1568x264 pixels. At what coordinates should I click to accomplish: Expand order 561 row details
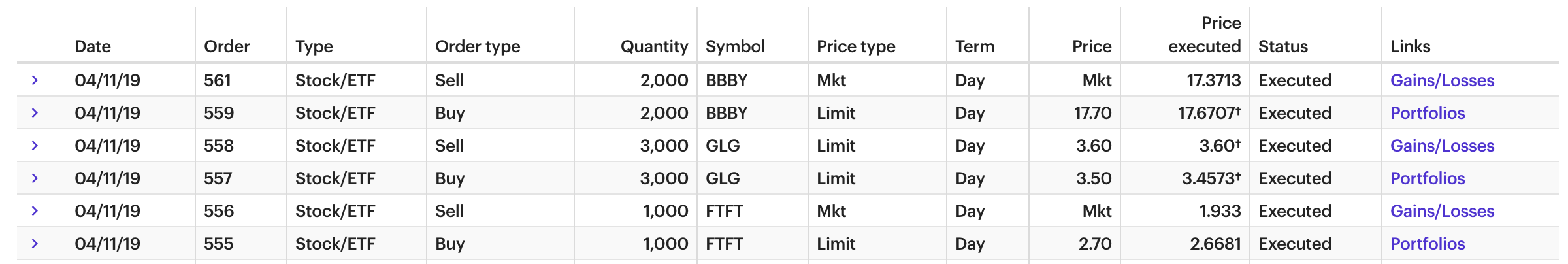(35, 80)
